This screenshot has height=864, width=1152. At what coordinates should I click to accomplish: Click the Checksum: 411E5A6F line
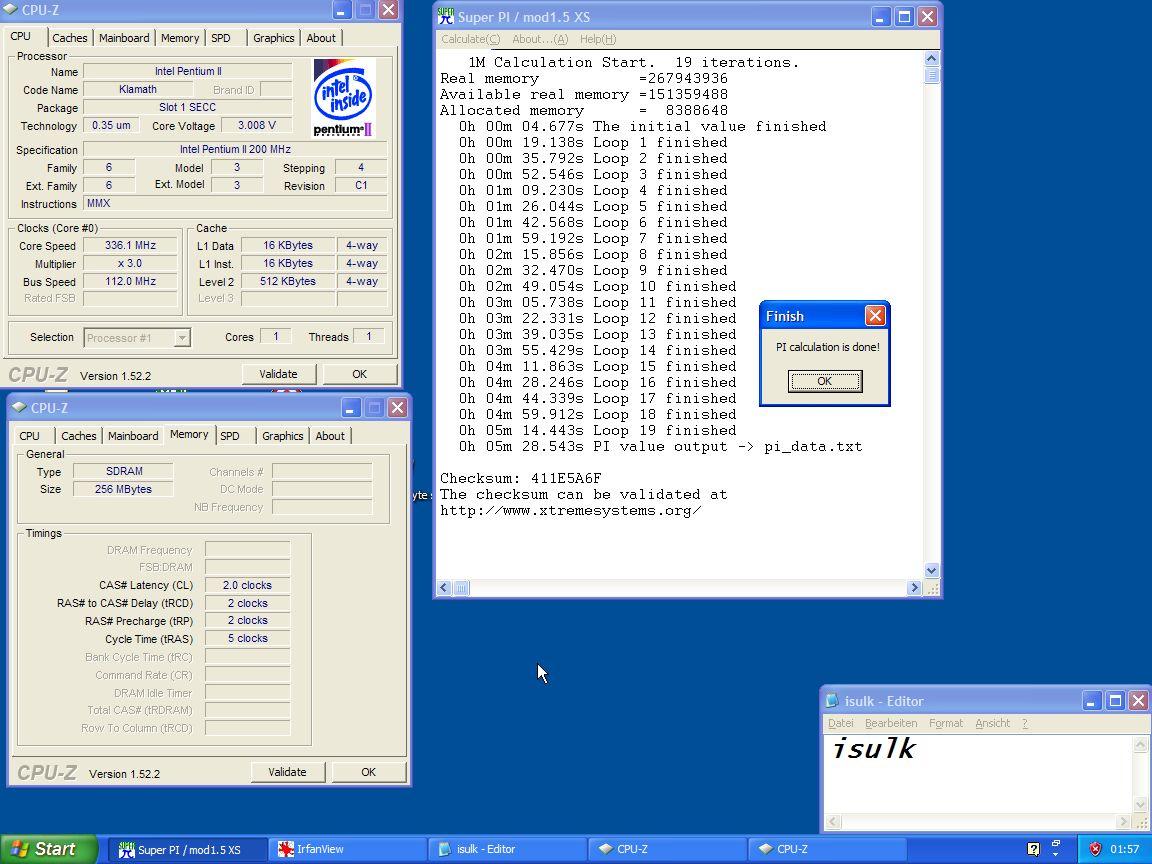pyautogui.click(x=520, y=478)
